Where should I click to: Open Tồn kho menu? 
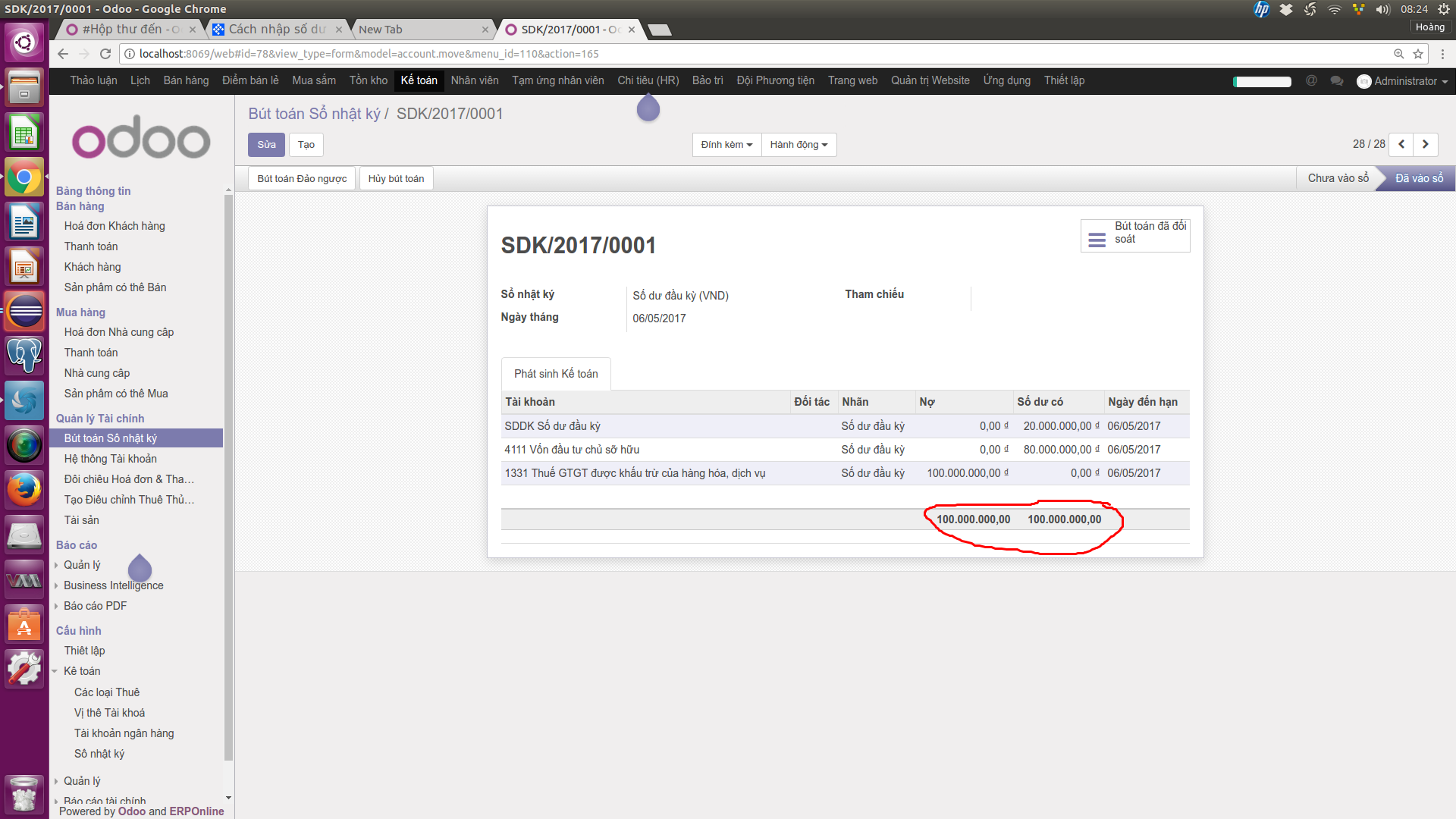pos(369,80)
